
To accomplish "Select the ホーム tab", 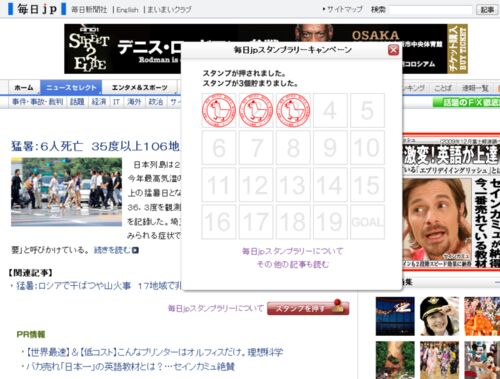I will 24,88.
